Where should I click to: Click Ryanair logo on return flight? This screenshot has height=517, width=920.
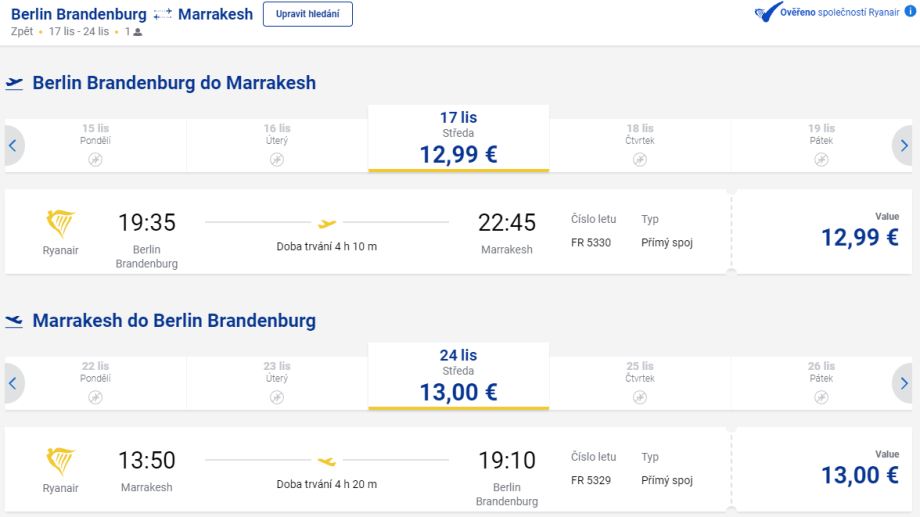(x=61, y=461)
